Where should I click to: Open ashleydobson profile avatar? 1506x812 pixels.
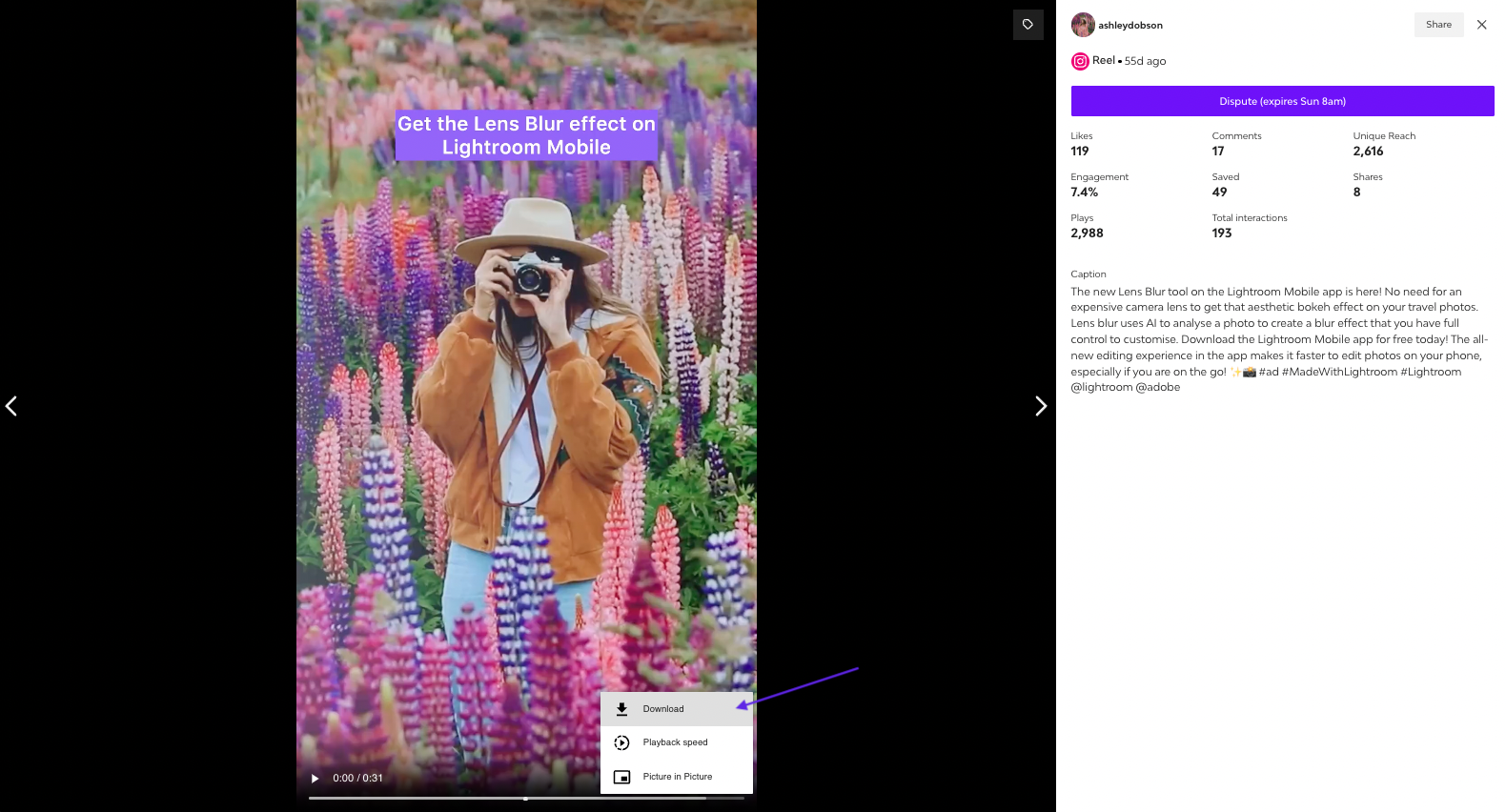(1083, 25)
